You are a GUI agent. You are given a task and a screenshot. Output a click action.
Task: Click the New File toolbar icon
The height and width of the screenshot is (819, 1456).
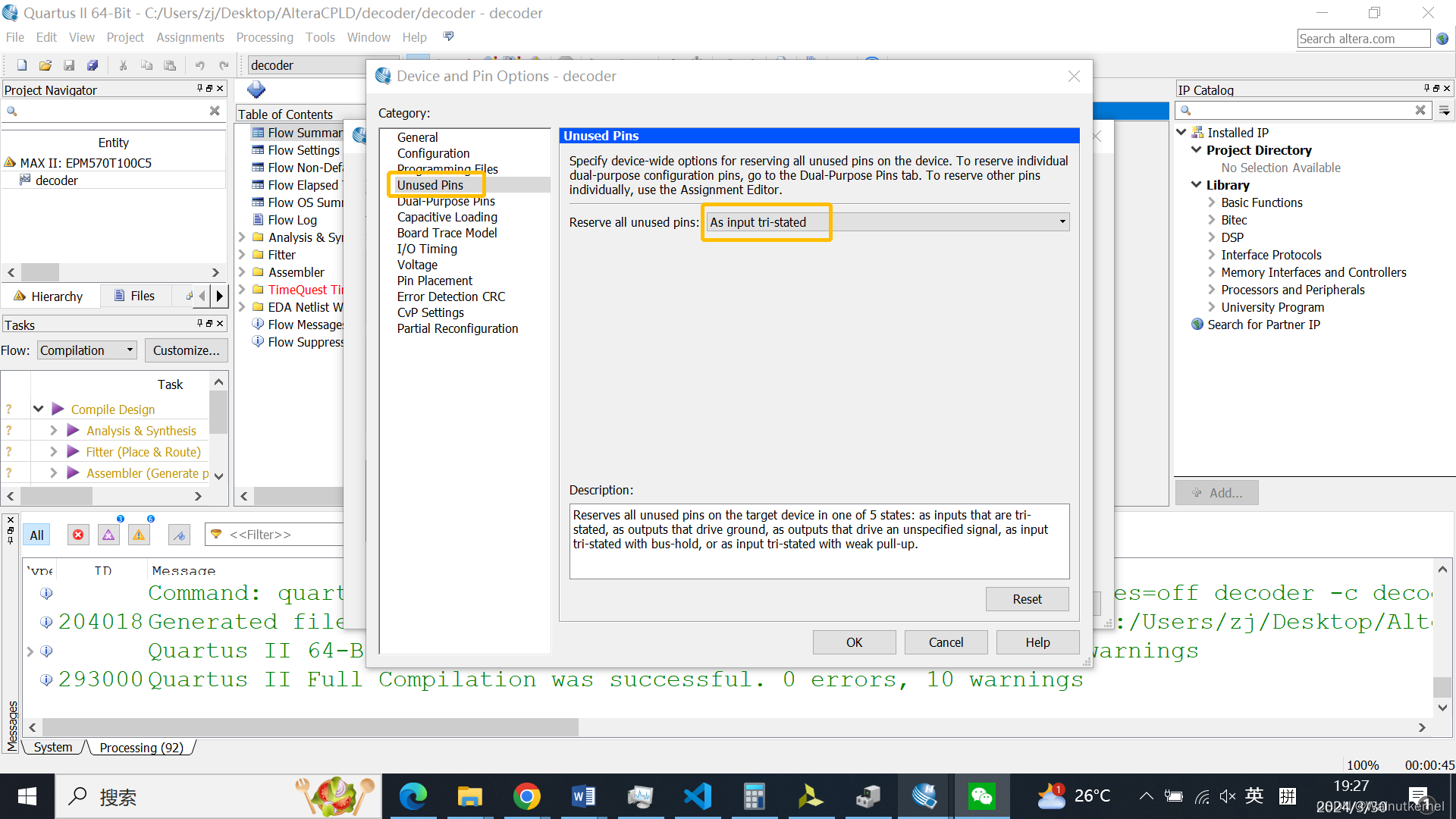22,65
